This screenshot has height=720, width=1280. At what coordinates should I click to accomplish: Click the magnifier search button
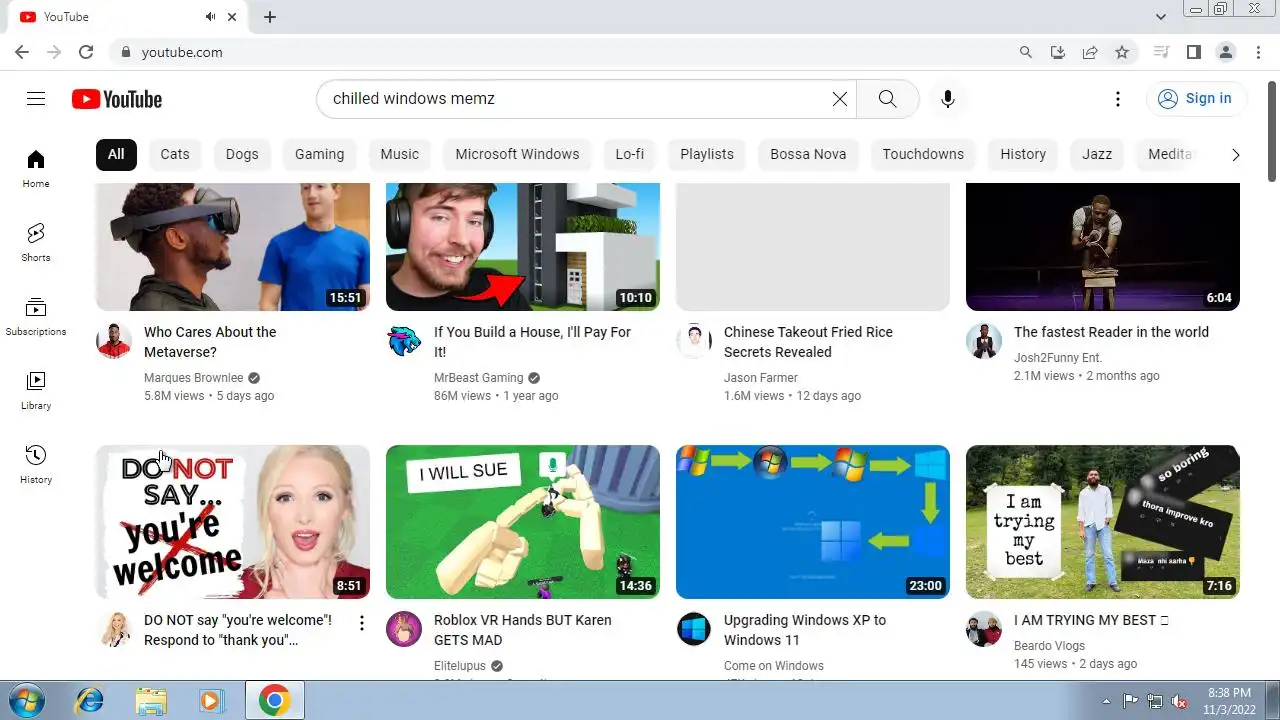[x=887, y=98]
